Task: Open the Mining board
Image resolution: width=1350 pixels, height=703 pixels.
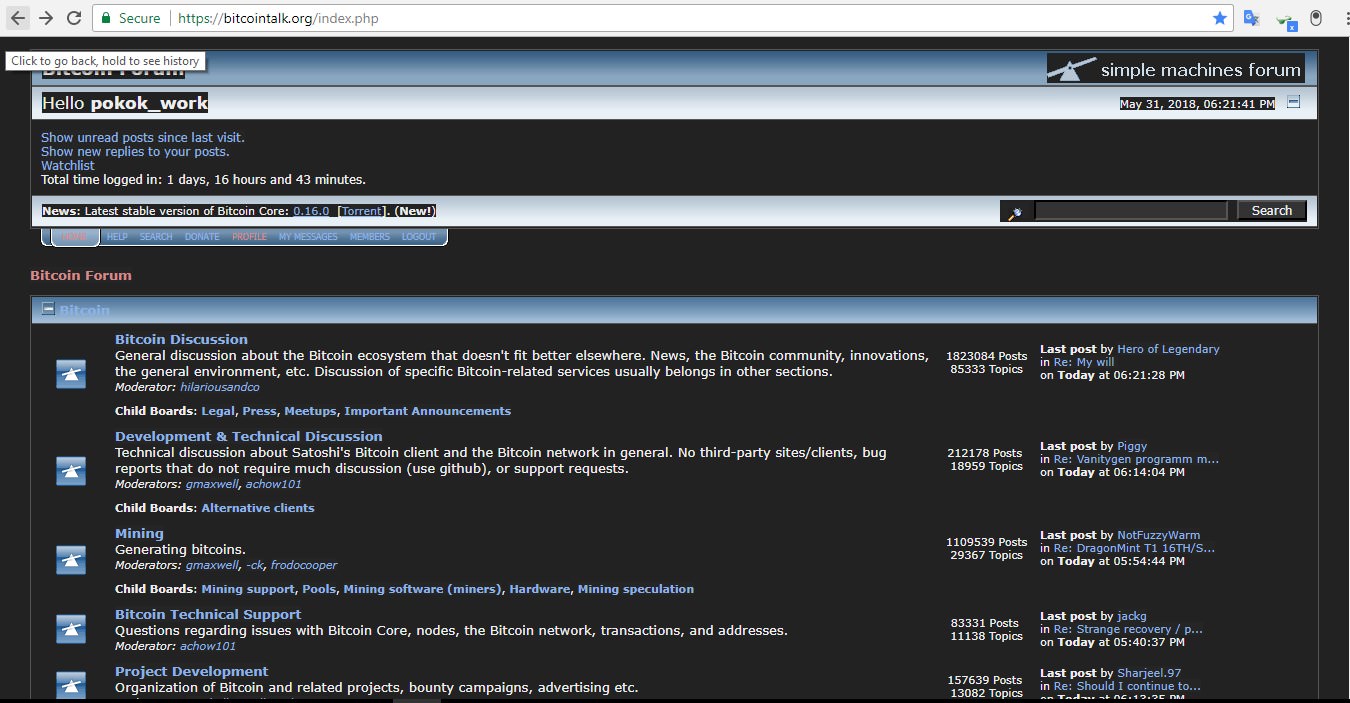Action: coord(139,533)
